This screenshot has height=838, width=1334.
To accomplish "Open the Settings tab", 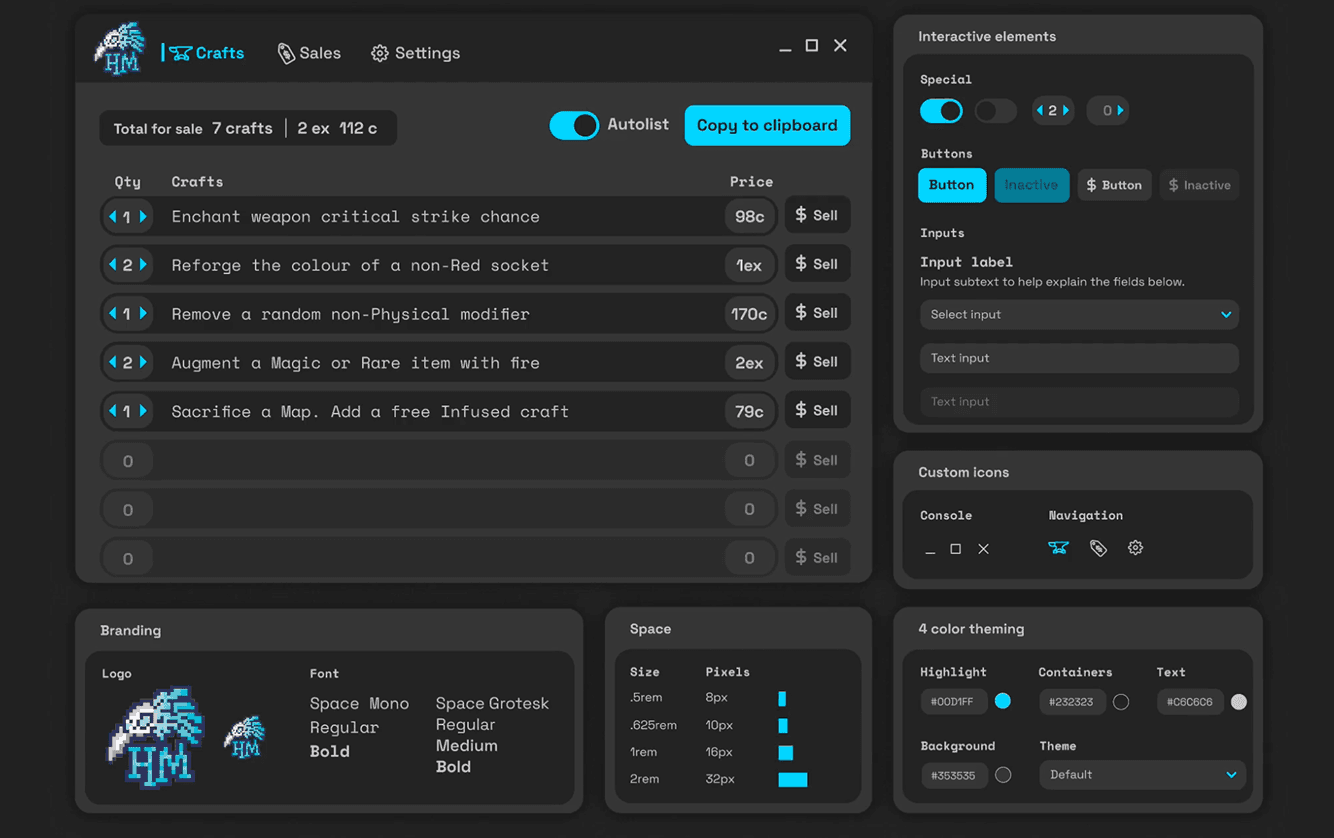I will tap(415, 53).
